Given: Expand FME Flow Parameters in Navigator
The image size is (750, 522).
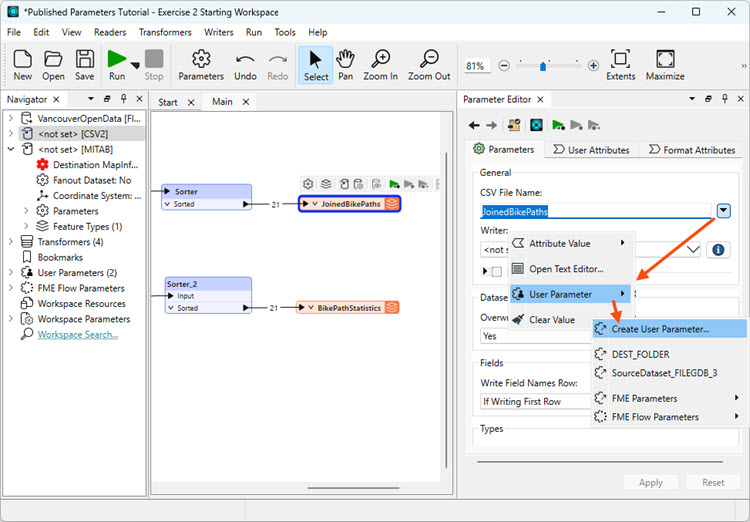Looking at the screenshot, I should (11, 288).
